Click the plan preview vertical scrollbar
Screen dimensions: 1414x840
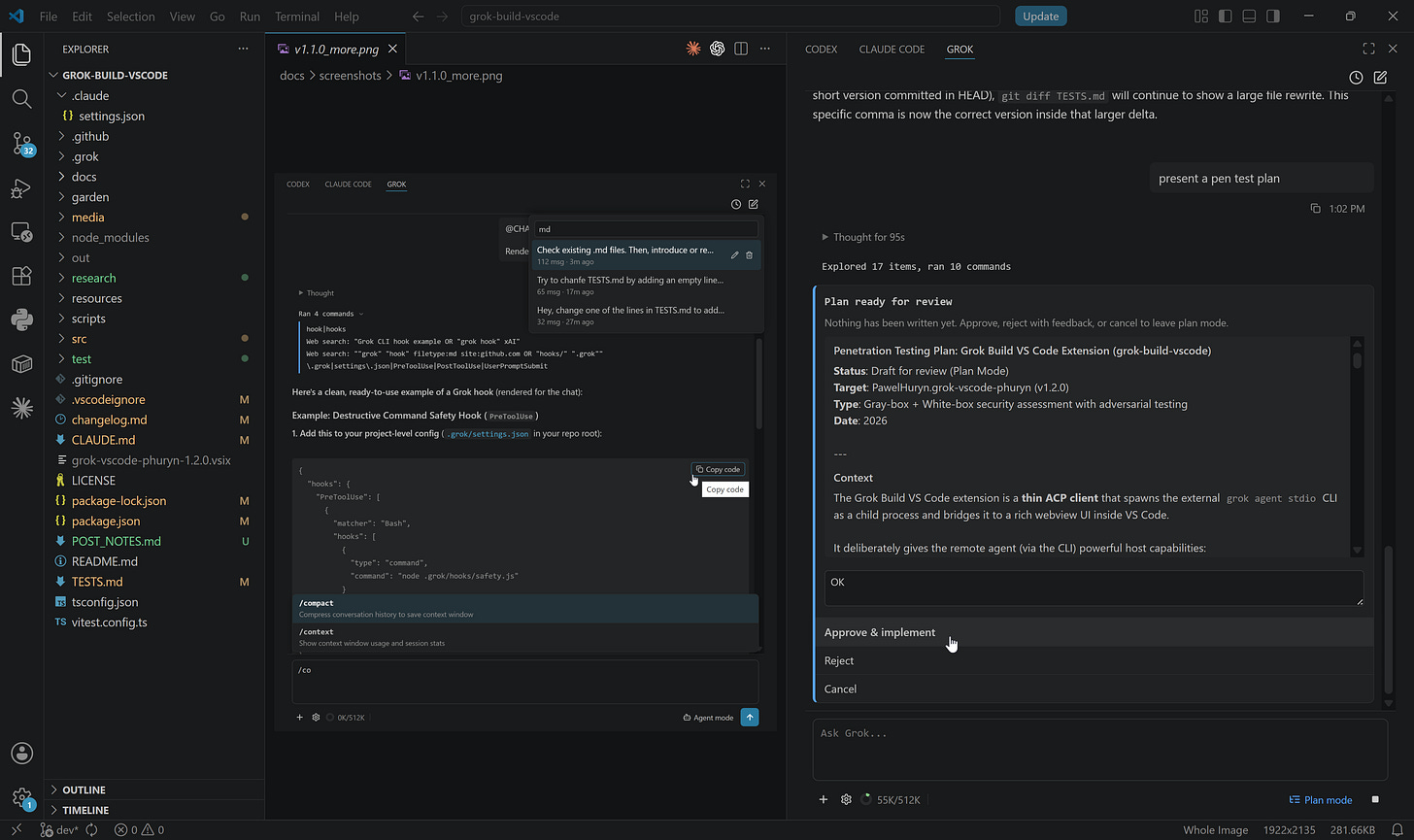1358,360
